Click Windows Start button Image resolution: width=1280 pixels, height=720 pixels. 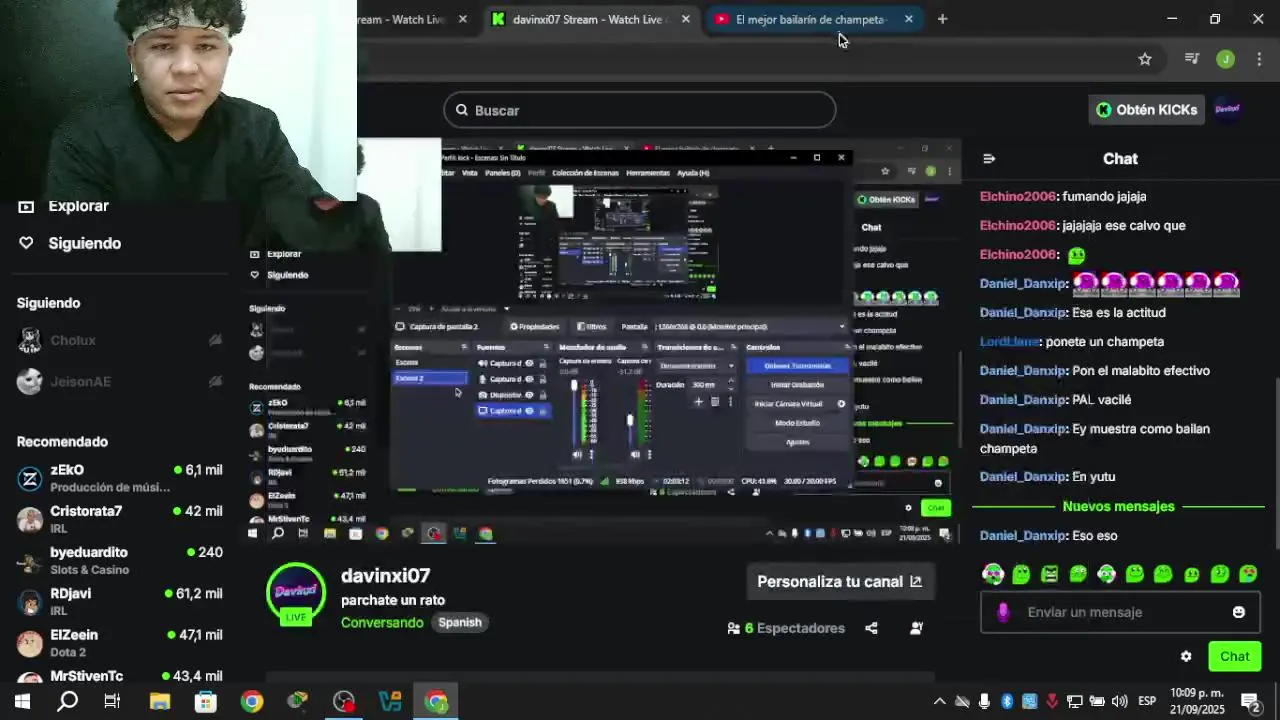click(x=22, y=701)
